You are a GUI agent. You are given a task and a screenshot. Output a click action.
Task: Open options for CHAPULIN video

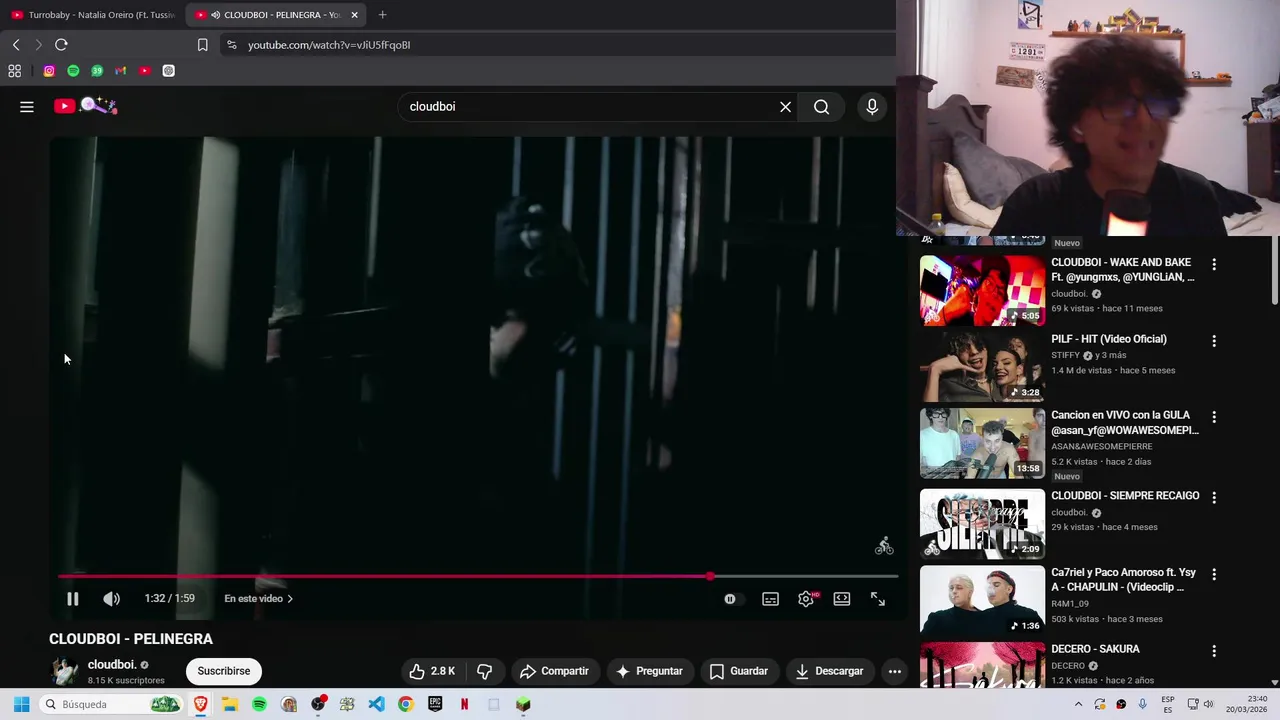1214,575
